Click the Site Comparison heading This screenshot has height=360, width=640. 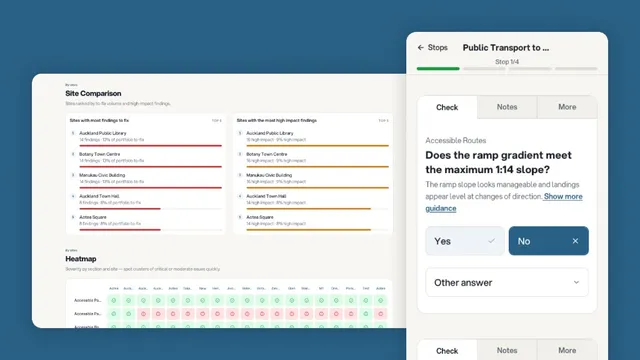tap(93, 93)
